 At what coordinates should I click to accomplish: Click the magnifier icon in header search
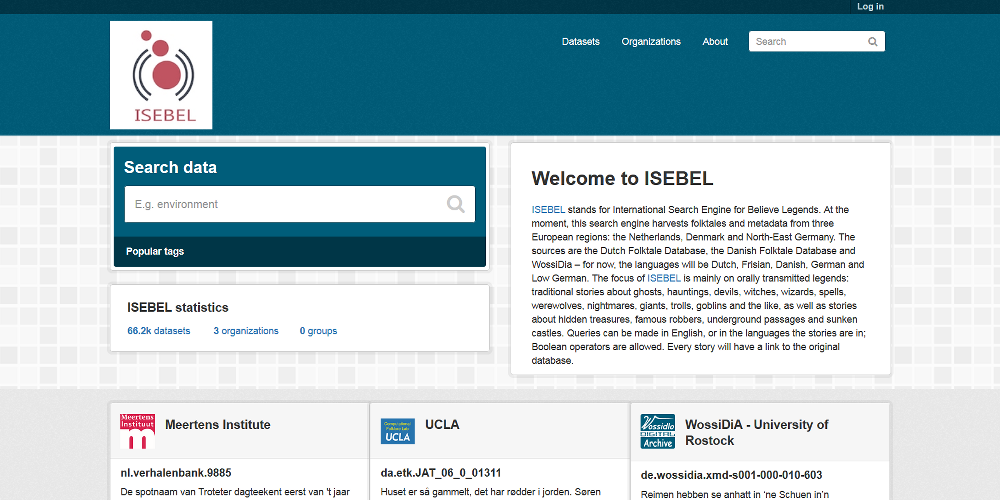872,41
